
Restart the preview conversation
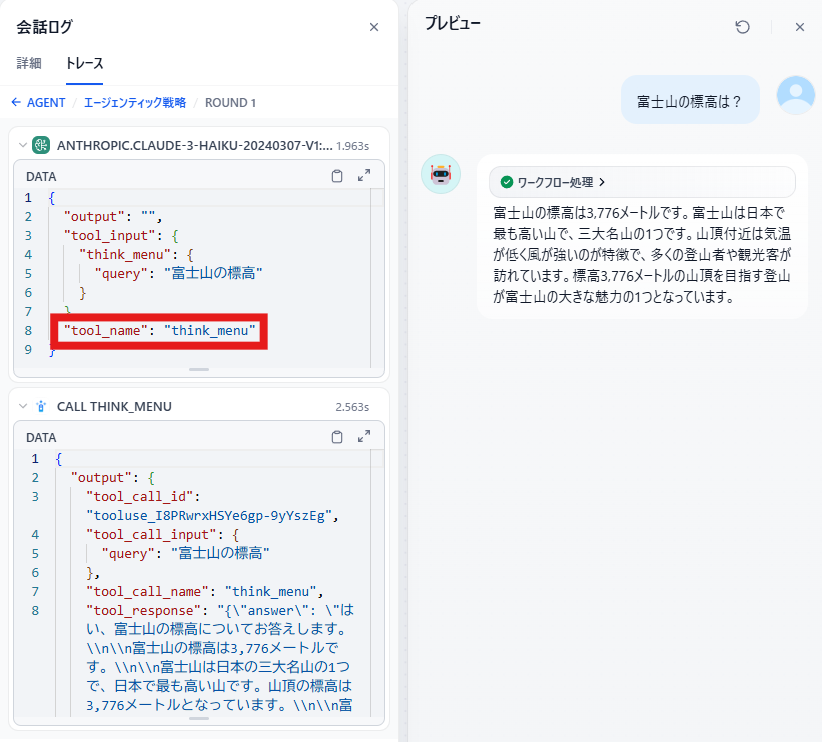(x=742, y=27)
